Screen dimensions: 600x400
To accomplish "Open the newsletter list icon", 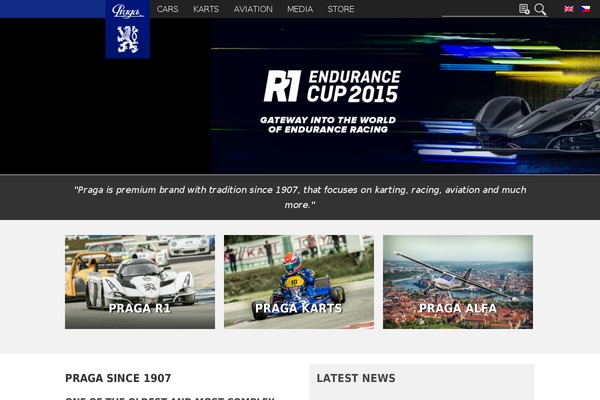I will click(524, 9).
